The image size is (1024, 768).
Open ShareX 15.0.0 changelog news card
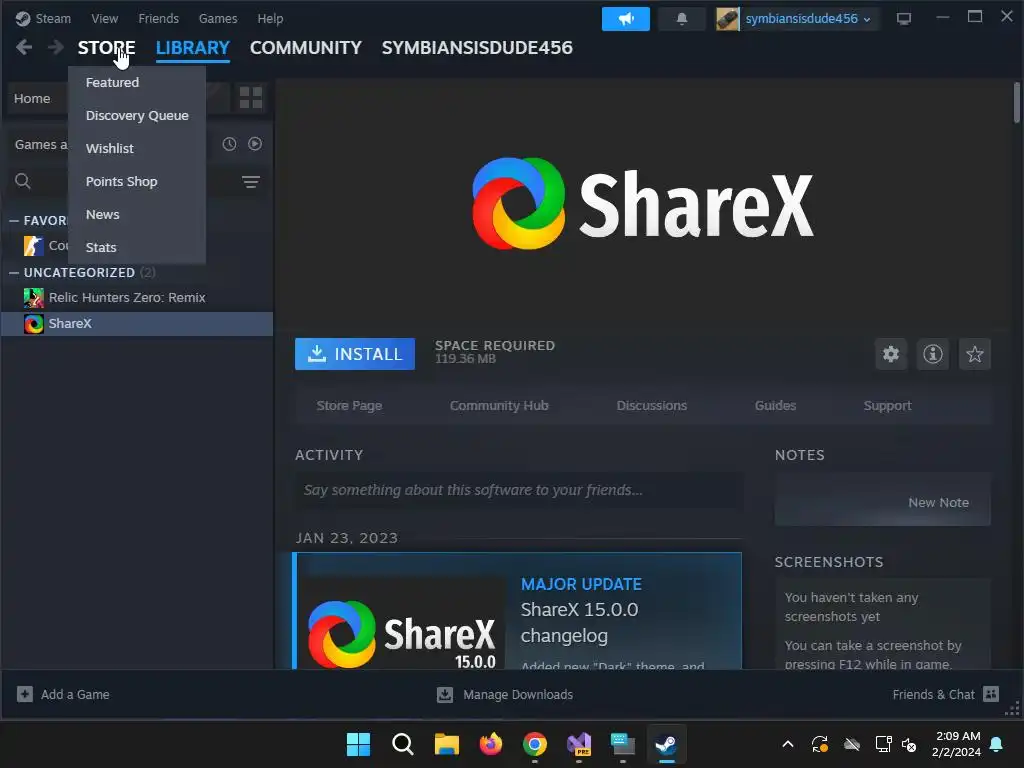pyautogui.click(x=519, y=611)
